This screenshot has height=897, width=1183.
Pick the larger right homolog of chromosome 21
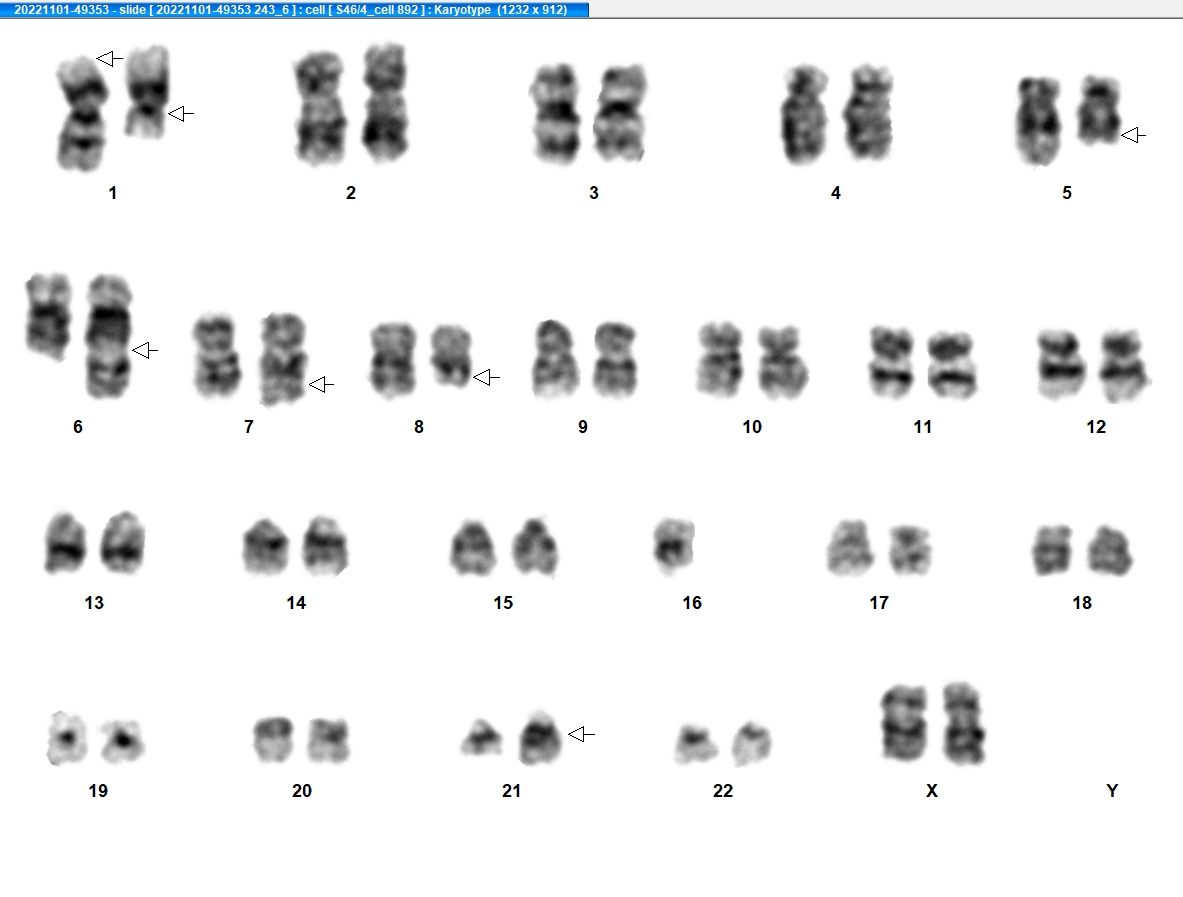[x=540, y=738]
